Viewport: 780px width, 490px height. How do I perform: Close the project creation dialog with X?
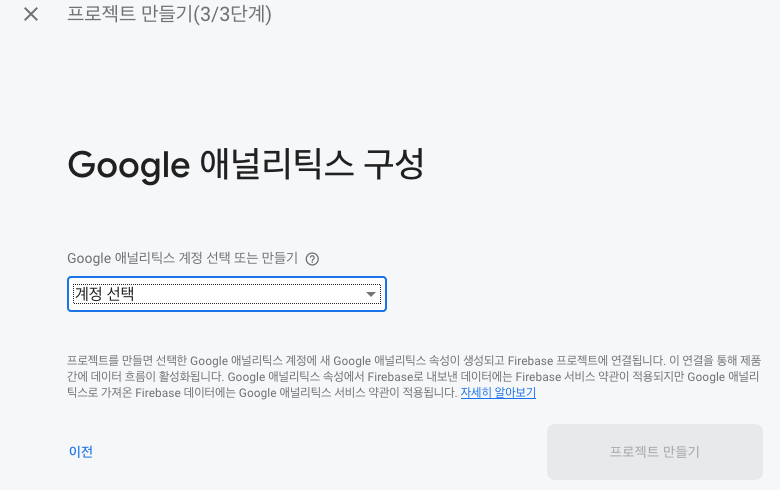pyautogui.click(x=31, y=15)
